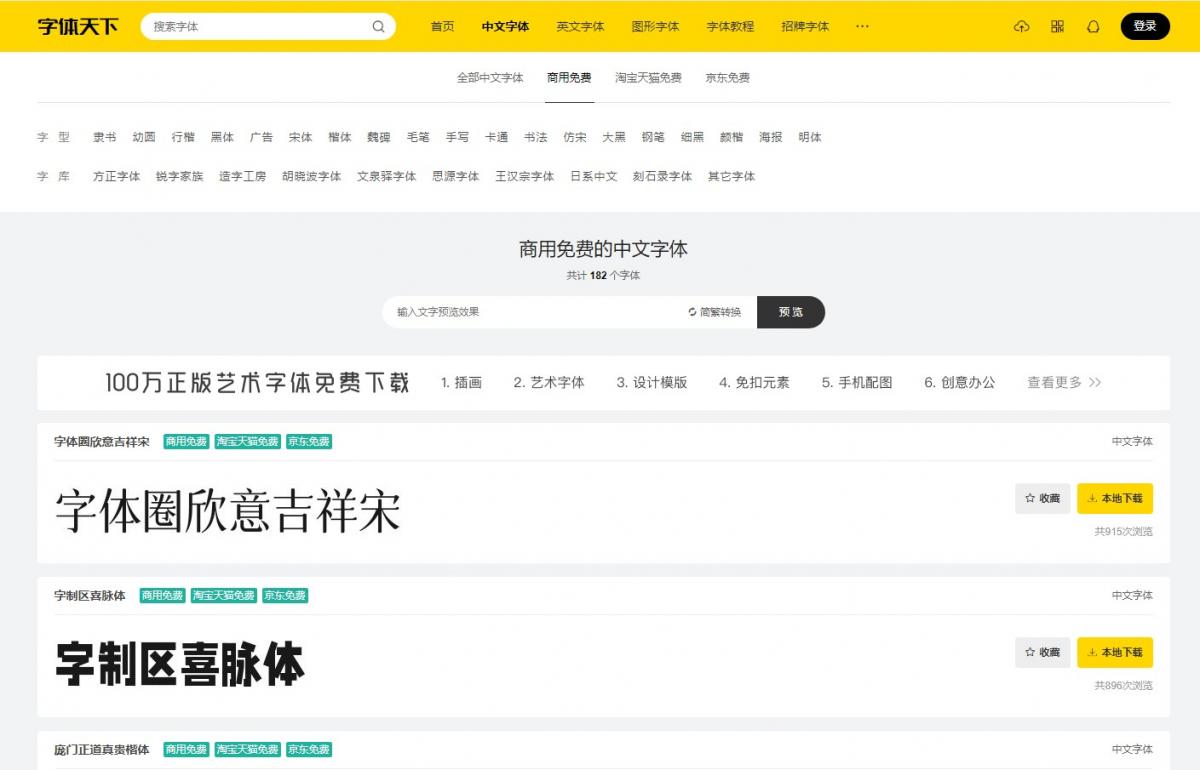Switch to 全部中文字体 tab

[x=490, y=78]
